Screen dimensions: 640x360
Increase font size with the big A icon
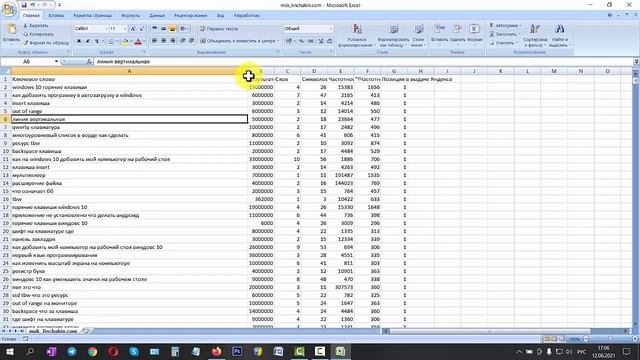tap(133, 29)
